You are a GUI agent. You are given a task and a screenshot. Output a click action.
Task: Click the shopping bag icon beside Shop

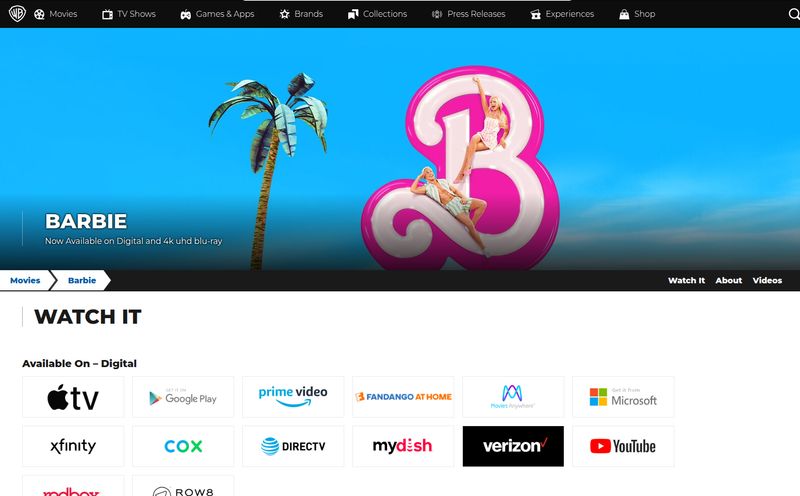[624, 14]
